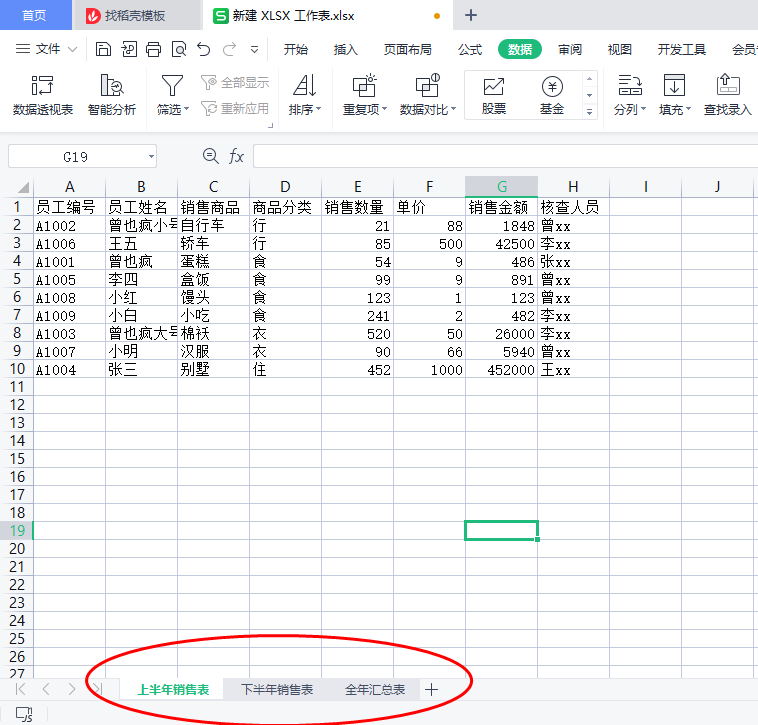Select the Stocks (股票) data type
Viewport: 758px width, 725px height.
point(494,95)
